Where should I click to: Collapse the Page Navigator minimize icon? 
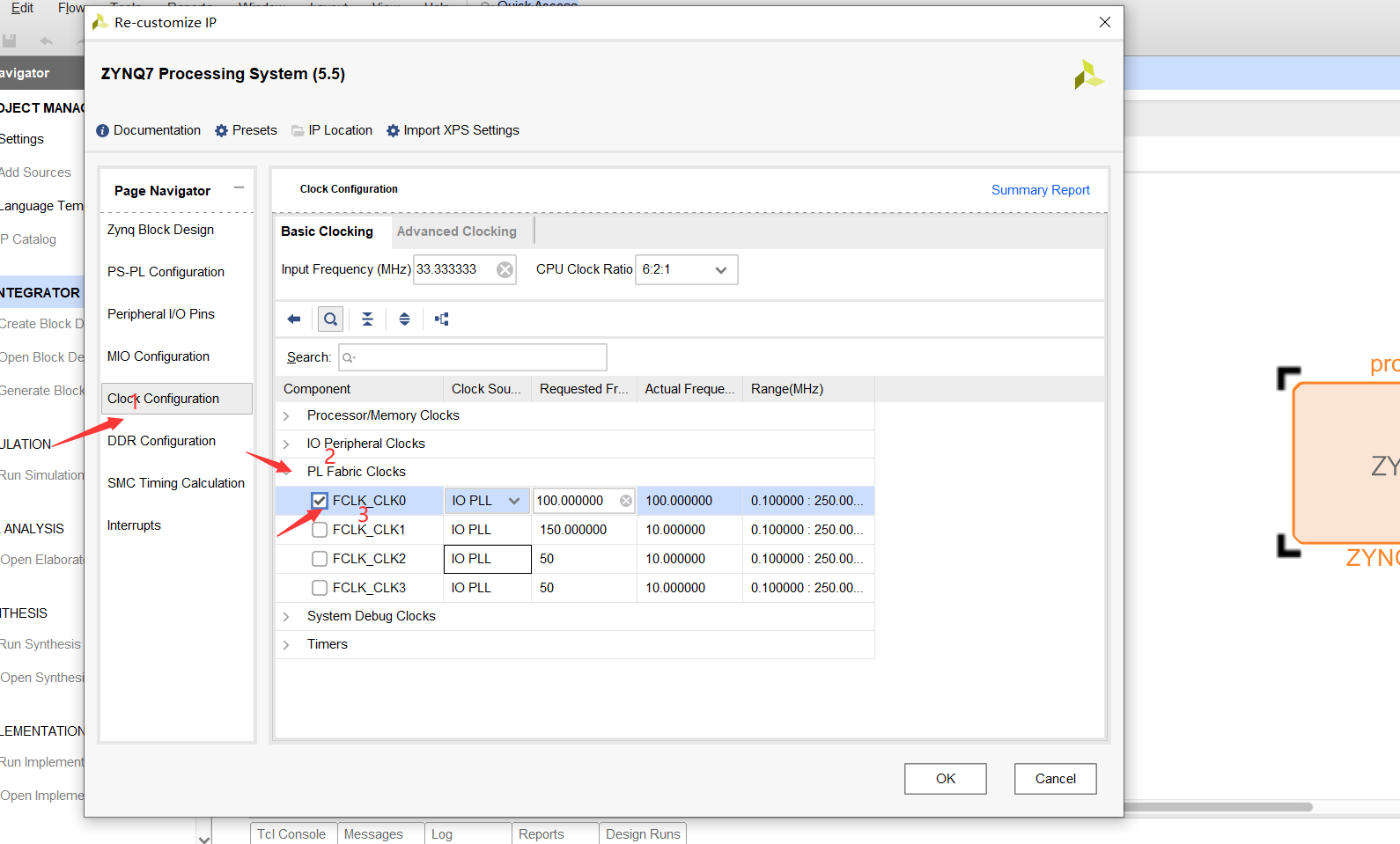(239, 187)
